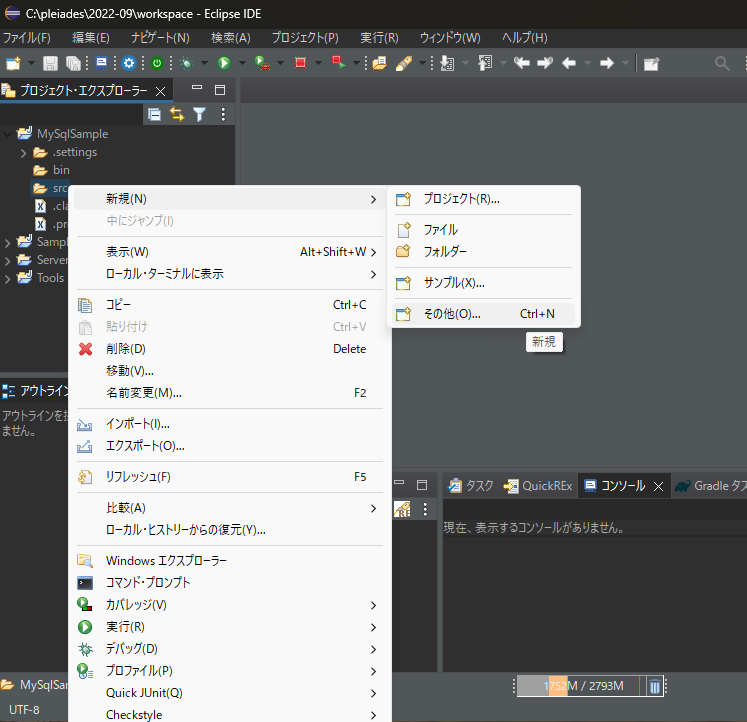Image resolution: width=747 pixels, height=722 pixels.
Task: Click the Search flashlight toolbar icon
Action: pyautogui.click(x=404, y=63)
